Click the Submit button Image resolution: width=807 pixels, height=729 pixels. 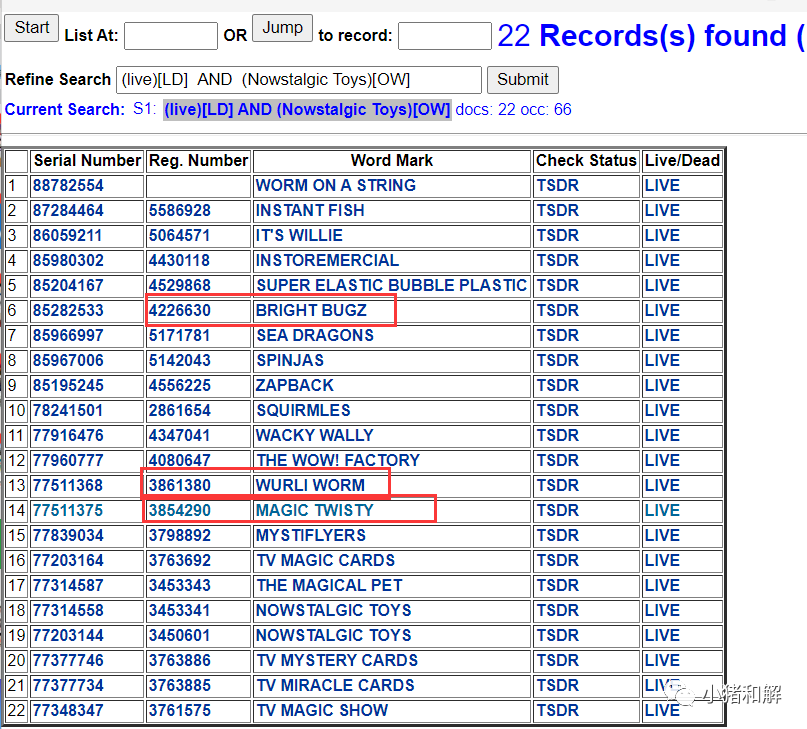click(x=522, y=80)
